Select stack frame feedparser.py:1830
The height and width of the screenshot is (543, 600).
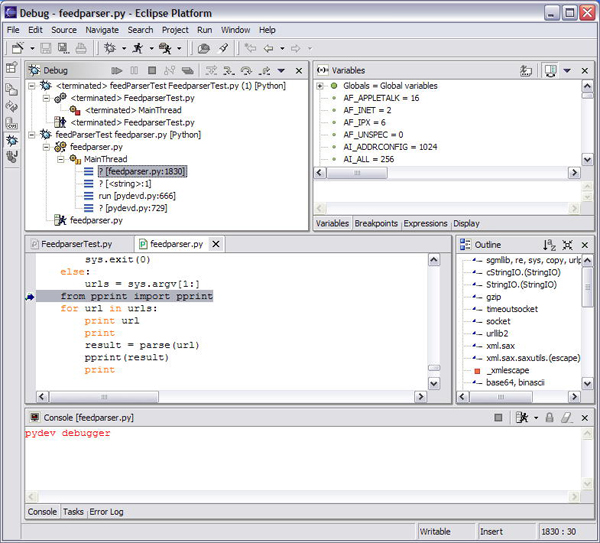[x=142, y=171]
